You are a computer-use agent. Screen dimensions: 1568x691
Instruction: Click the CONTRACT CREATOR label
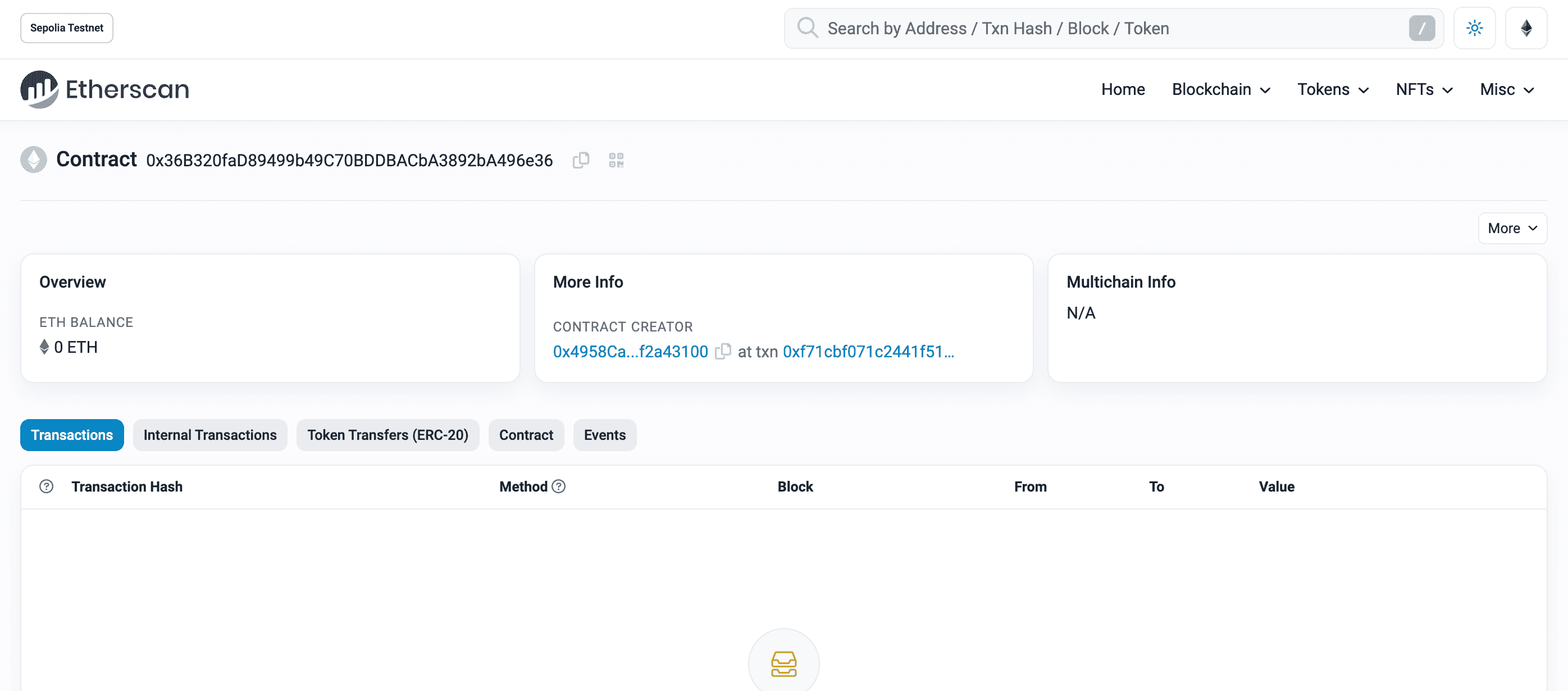coord(623,327)
